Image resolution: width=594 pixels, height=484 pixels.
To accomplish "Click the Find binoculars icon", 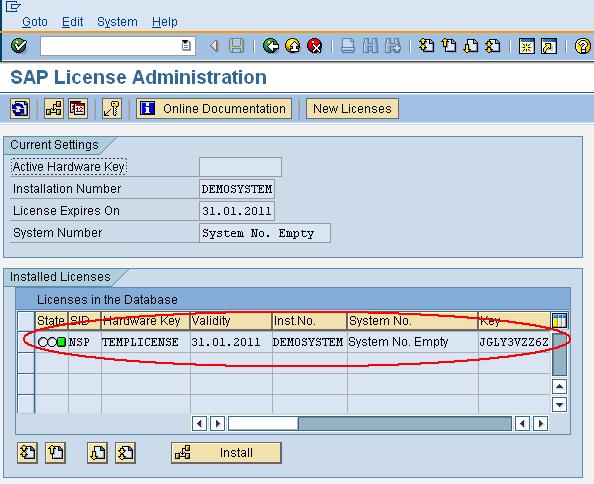I will tap(370, 46).
